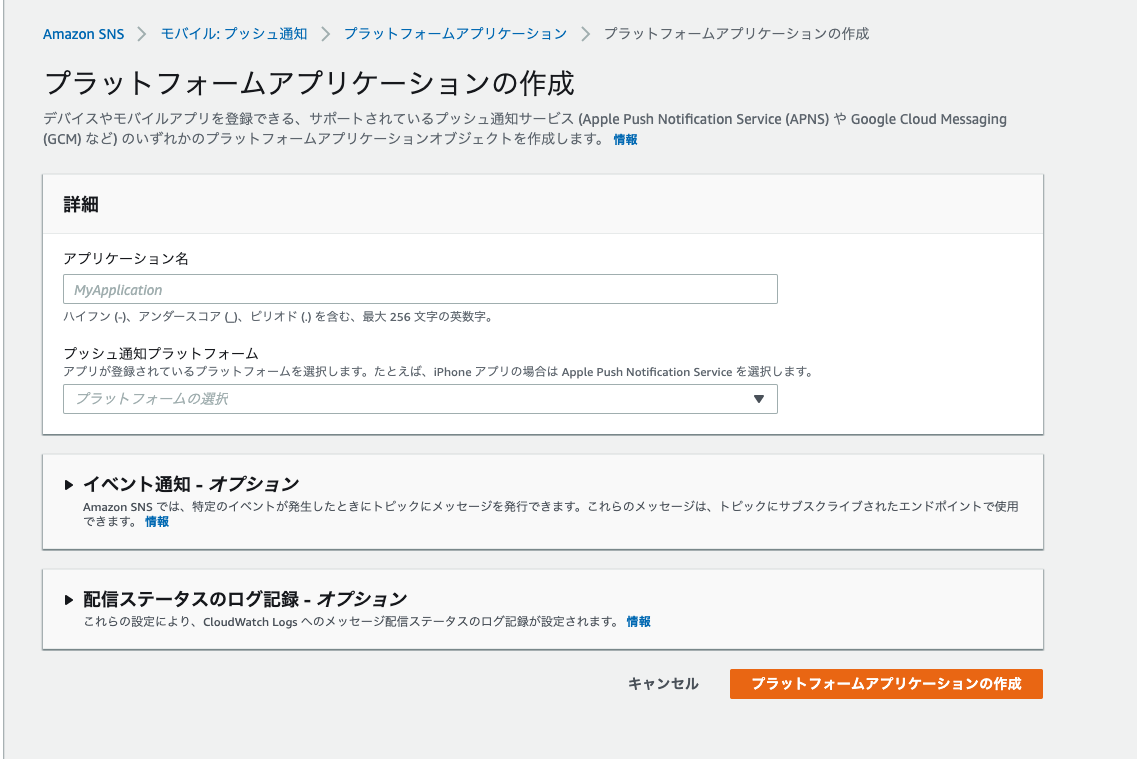Click 情報 link about CloudWatch Logs
Viewport: 1137px width, 759px height.
(x=639, y=621)
